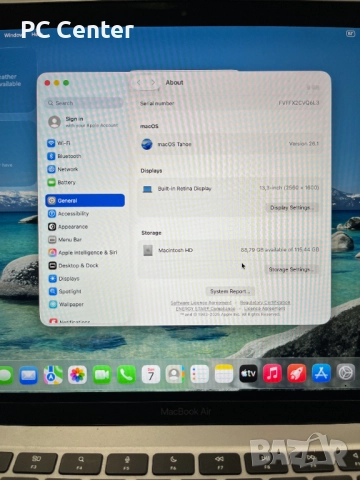This screenshot has width=360, height=480.
Task: Open Music from the Dock
Action: [272, 373]
